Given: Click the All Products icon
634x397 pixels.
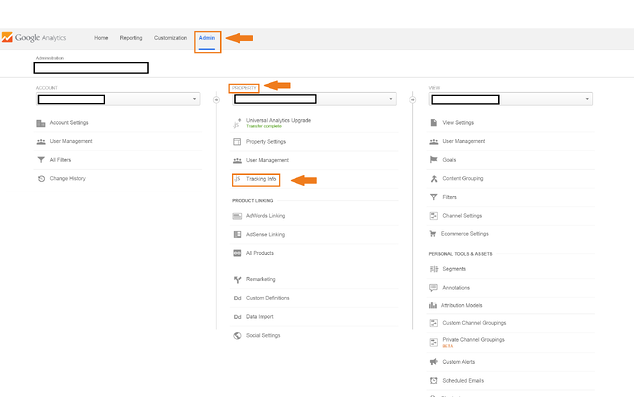Looking at the screenshot, I should [237, 253].
